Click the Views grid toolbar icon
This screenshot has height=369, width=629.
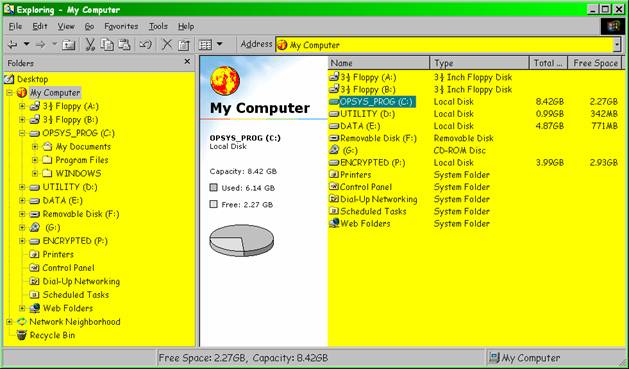[x=205, y=45]
